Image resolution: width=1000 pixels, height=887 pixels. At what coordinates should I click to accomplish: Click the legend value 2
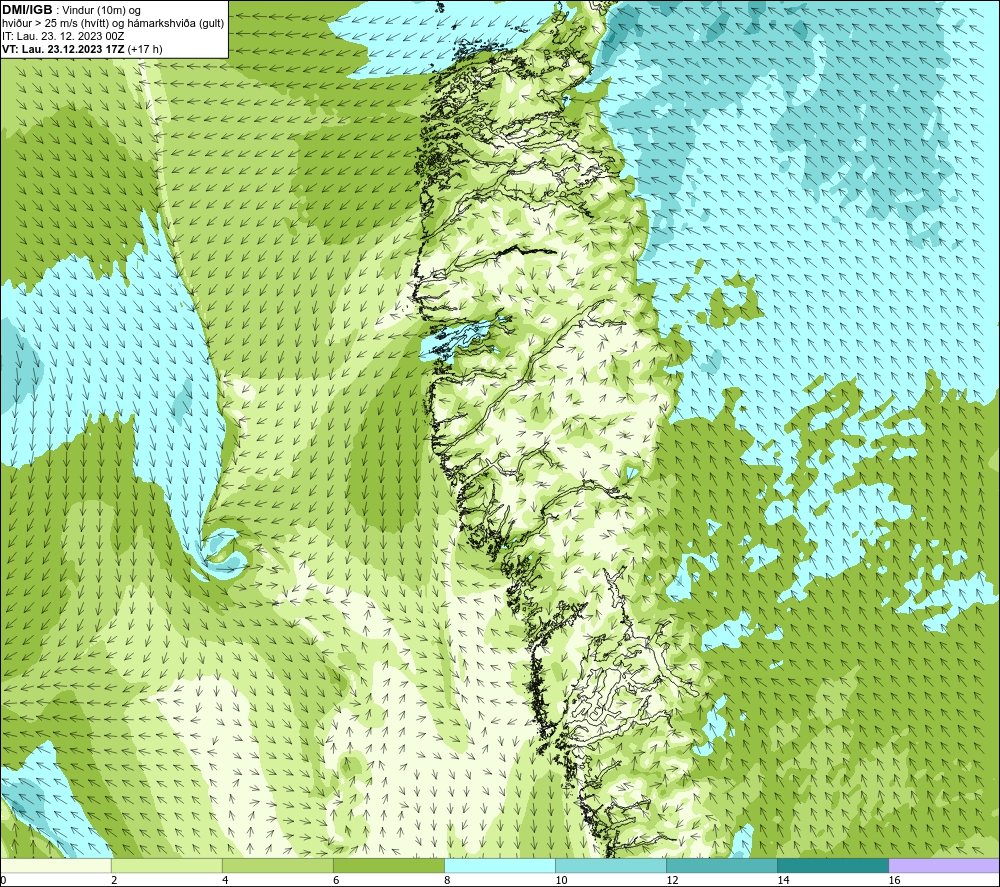coord(114,881)
